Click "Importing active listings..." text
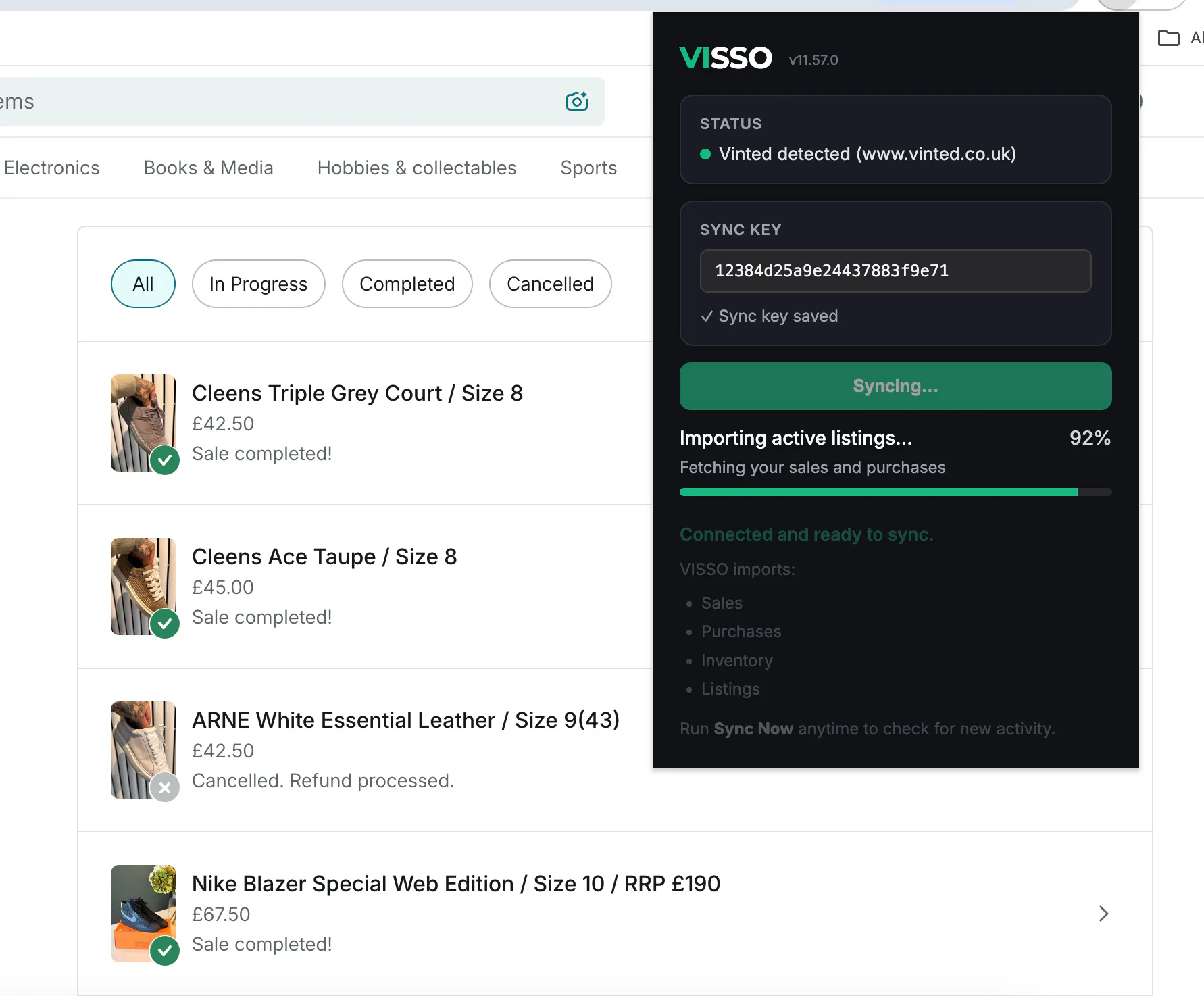Image resolution: width=1204 pixels, height=996 pixels. pyautogui.click(x=796, y=438)
